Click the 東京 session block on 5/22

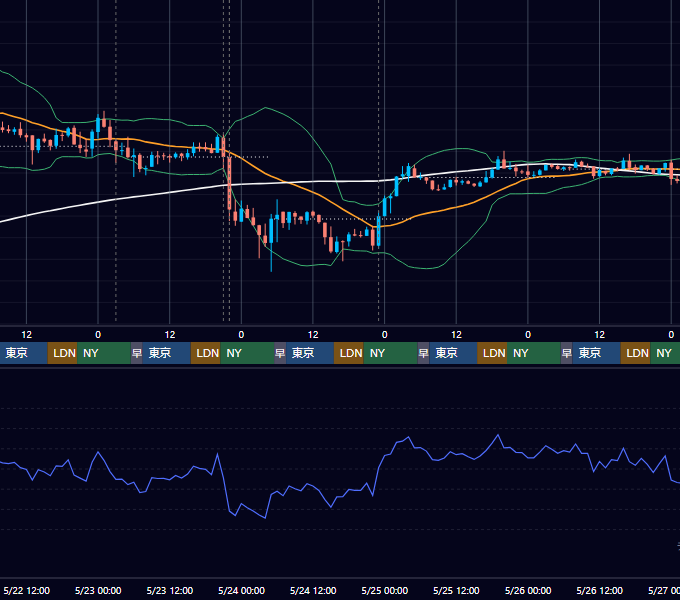pos(23,353)
